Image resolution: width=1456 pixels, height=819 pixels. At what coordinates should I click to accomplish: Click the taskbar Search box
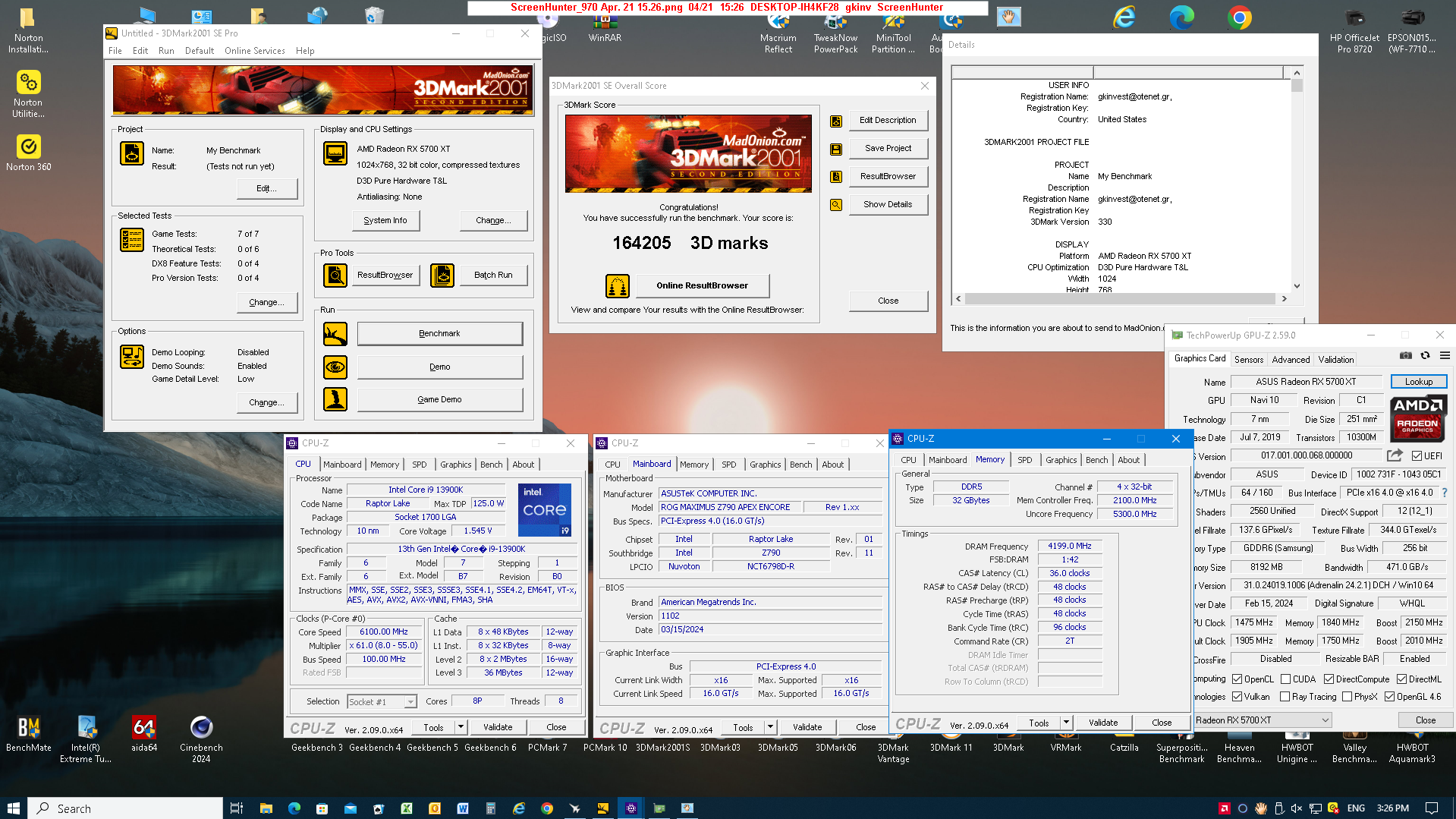click(126, 808)
